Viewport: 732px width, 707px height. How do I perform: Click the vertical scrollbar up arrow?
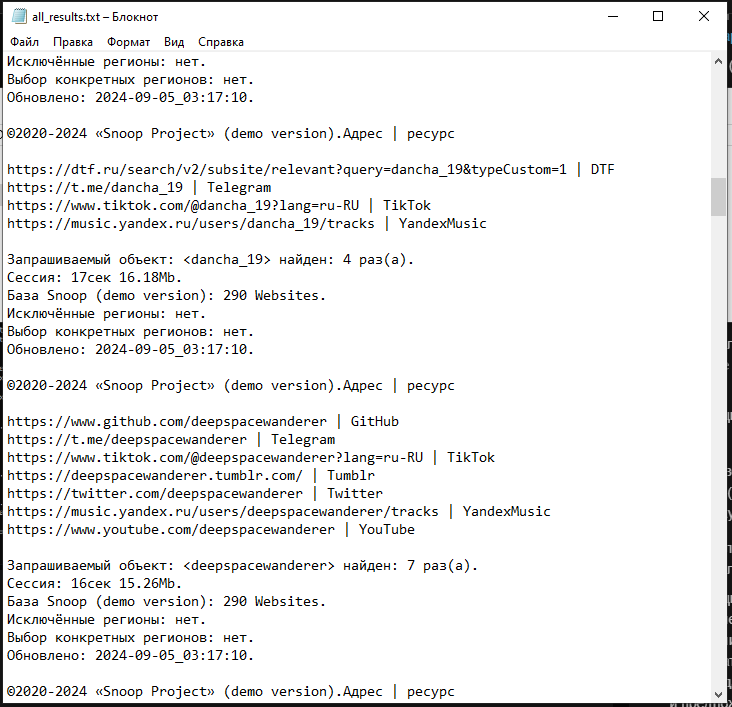click(x=718, y=61)
